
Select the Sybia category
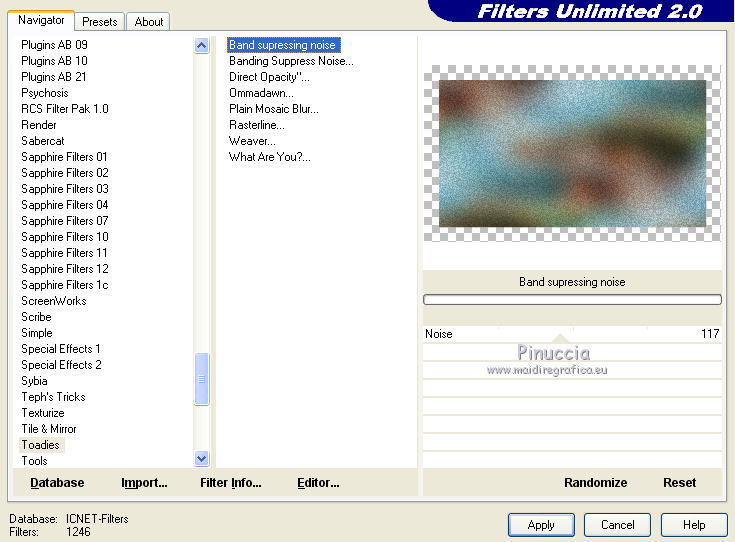coord(34,381)
